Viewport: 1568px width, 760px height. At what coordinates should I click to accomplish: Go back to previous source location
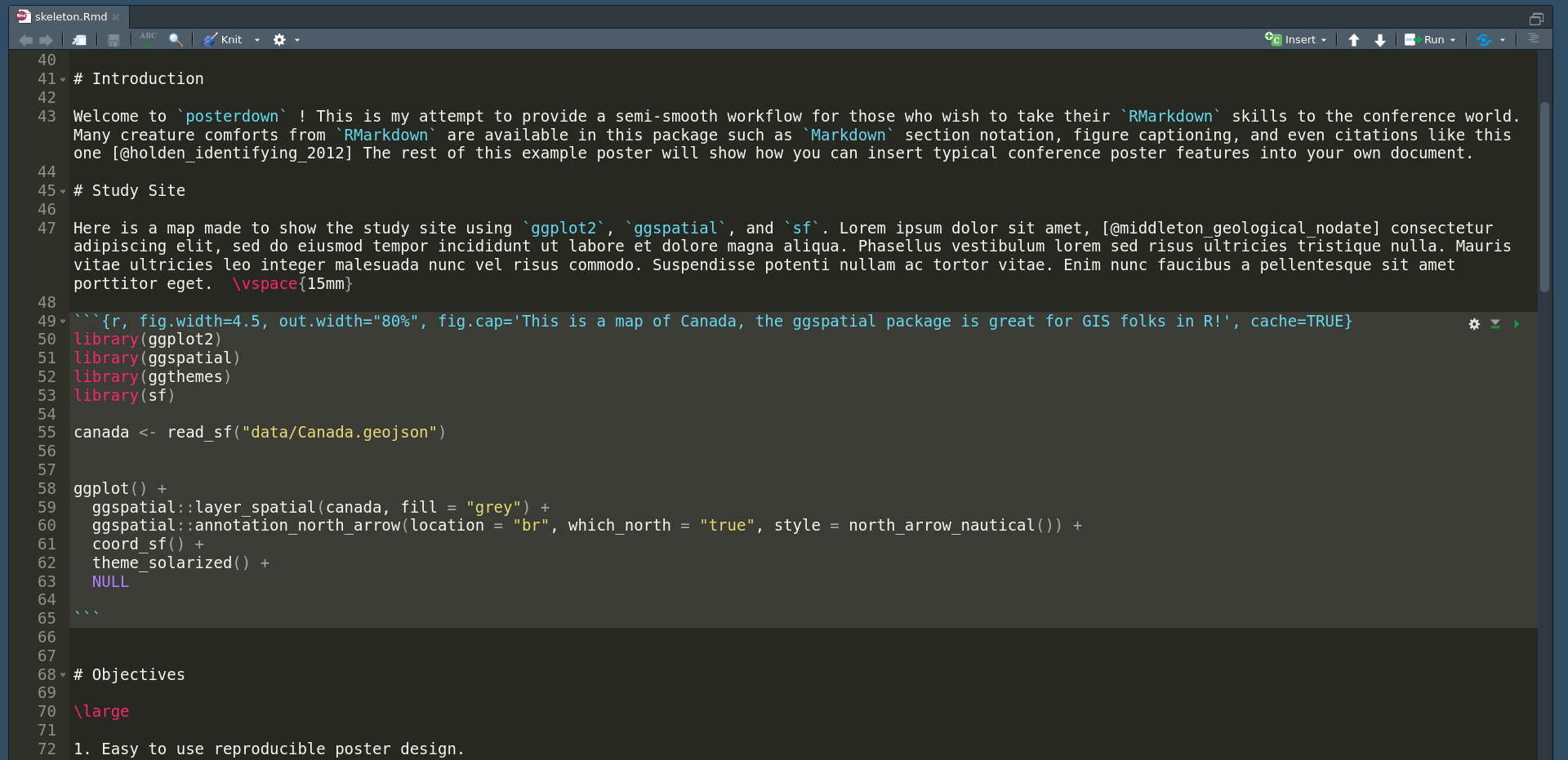[25, 39]
